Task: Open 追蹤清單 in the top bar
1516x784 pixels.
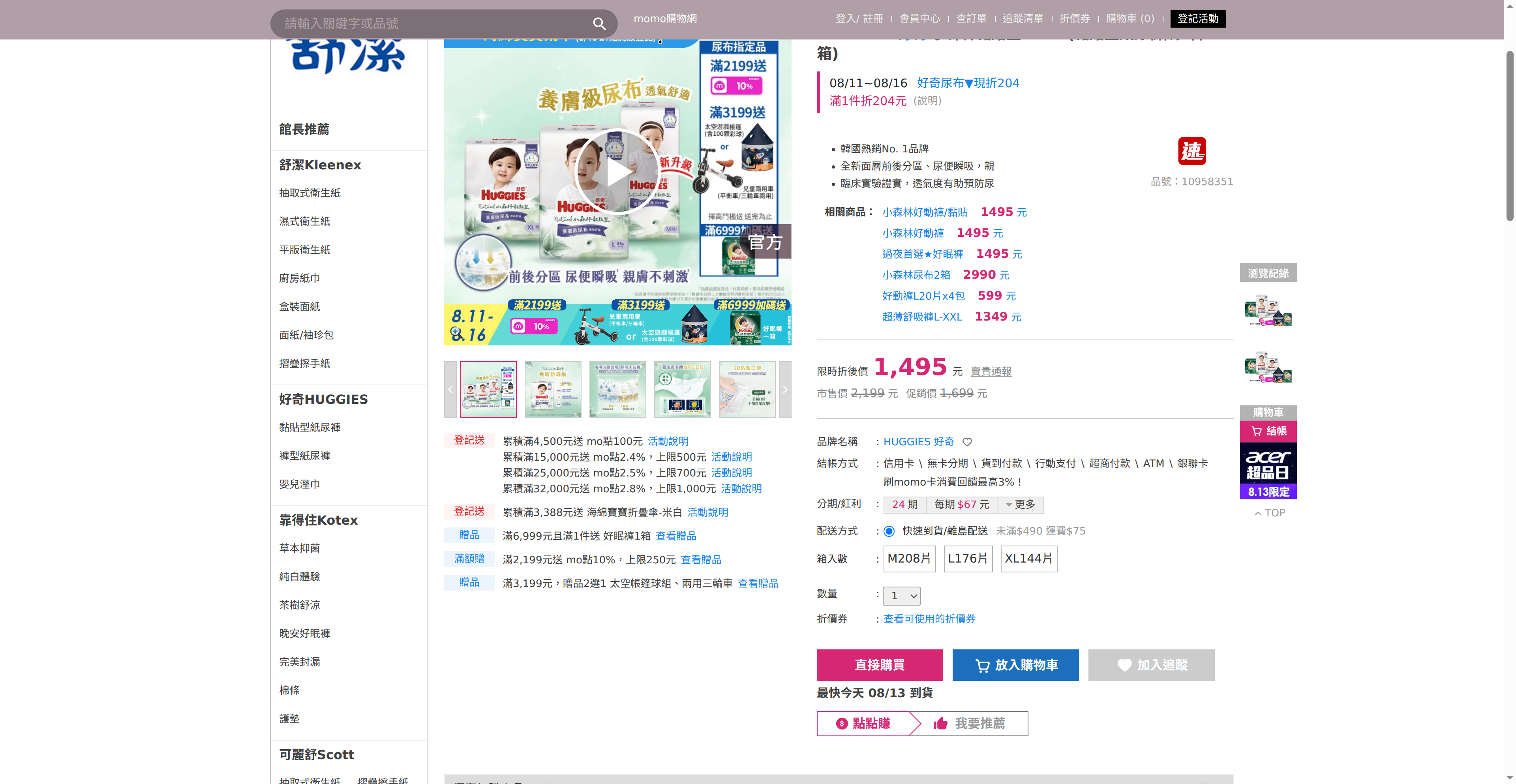Action: (1023, 19)
